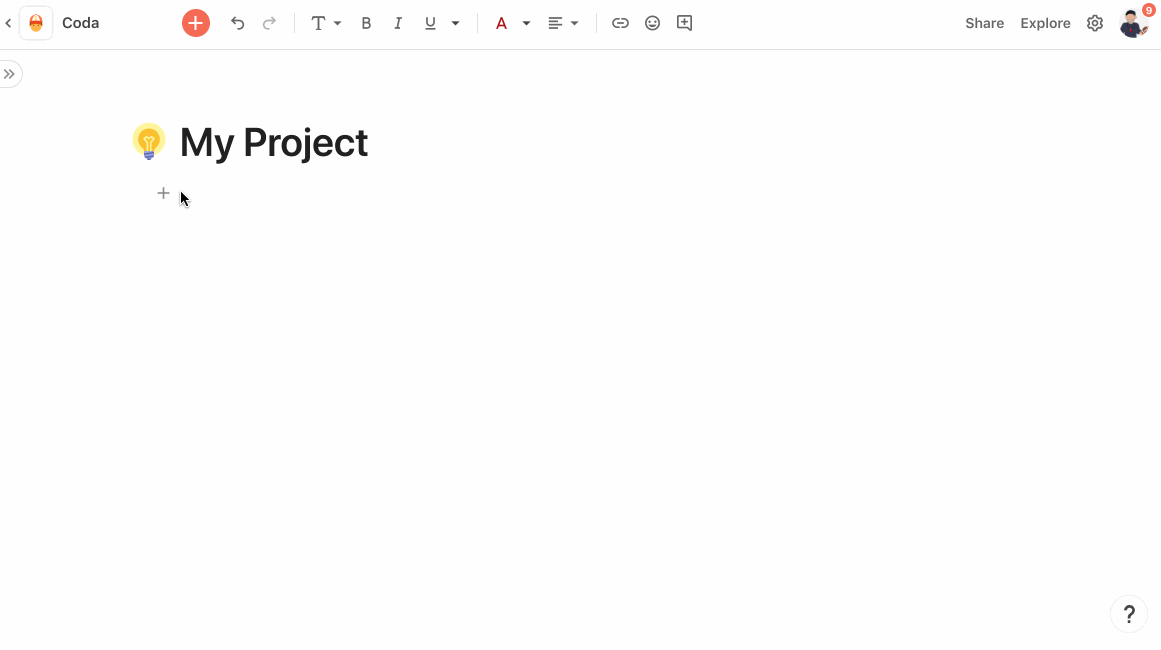Open the emoji picker
This screenshot has width=1161, height=650.
[652, 23]
